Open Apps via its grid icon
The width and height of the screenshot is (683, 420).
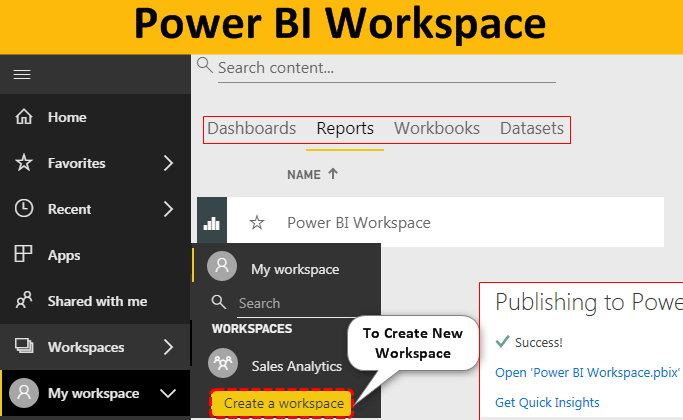[24, 255]
